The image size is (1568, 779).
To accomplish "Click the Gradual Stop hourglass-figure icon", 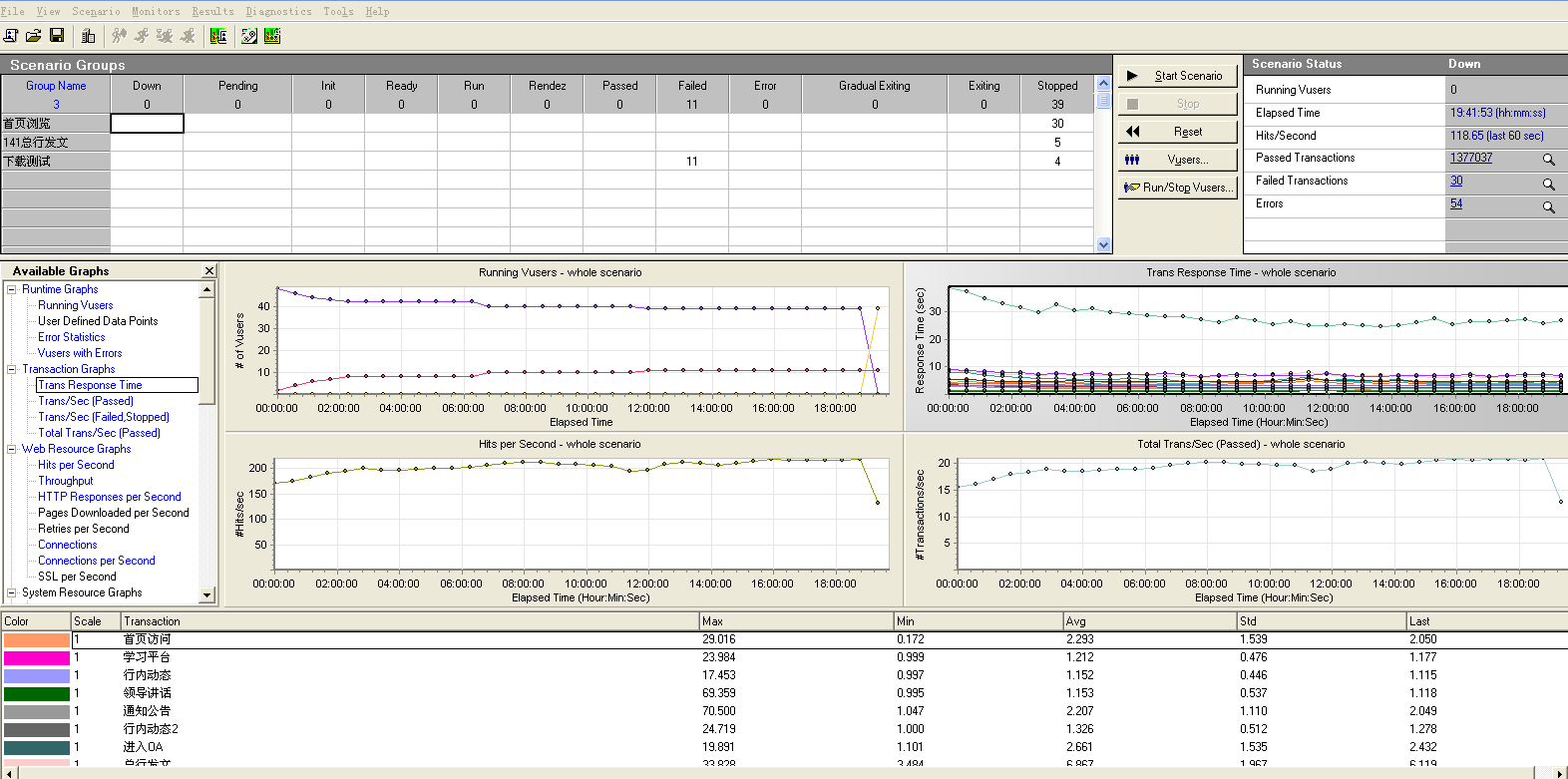I will tap(165, 36).
